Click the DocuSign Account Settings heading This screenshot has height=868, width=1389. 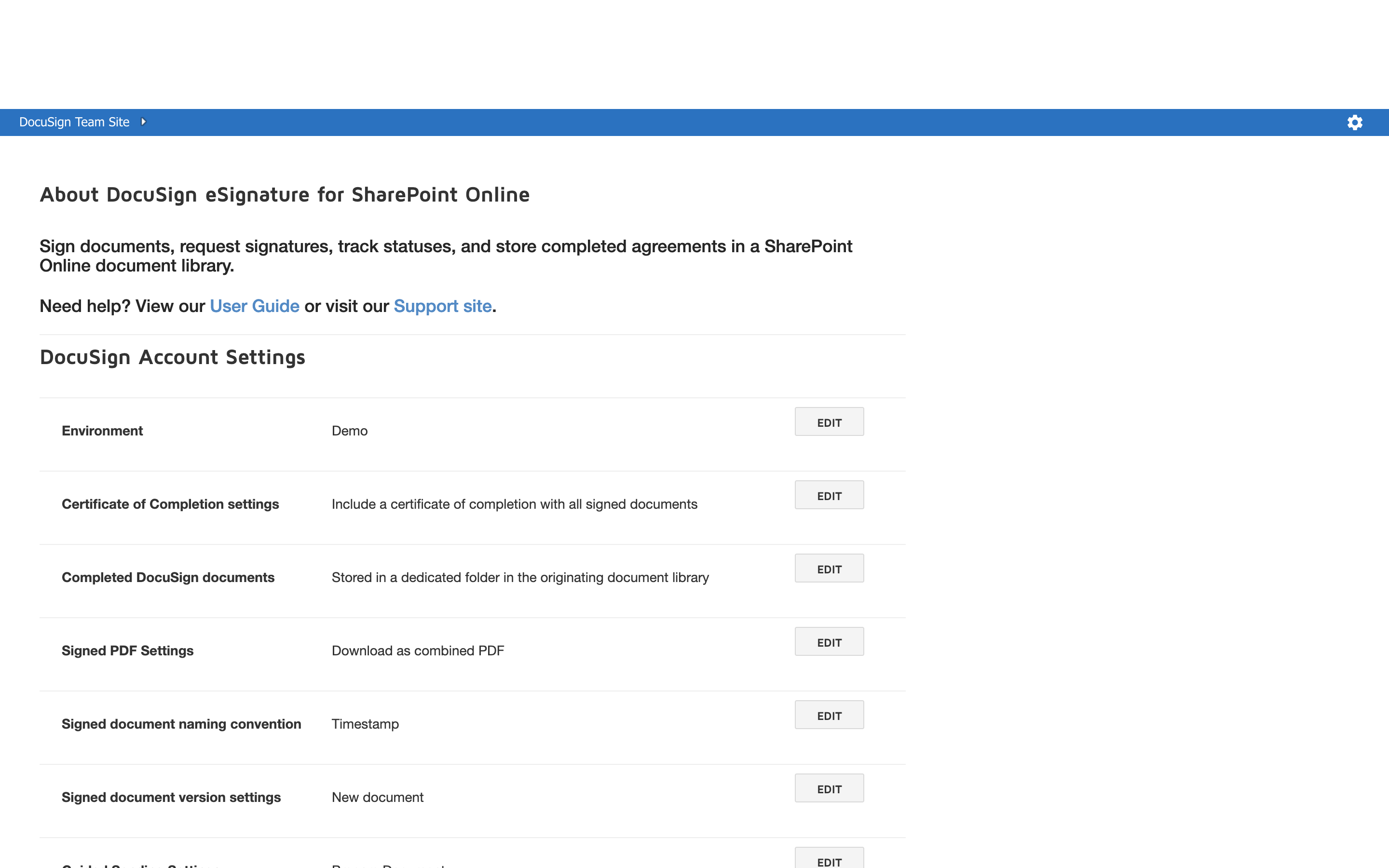coord(172,357)
